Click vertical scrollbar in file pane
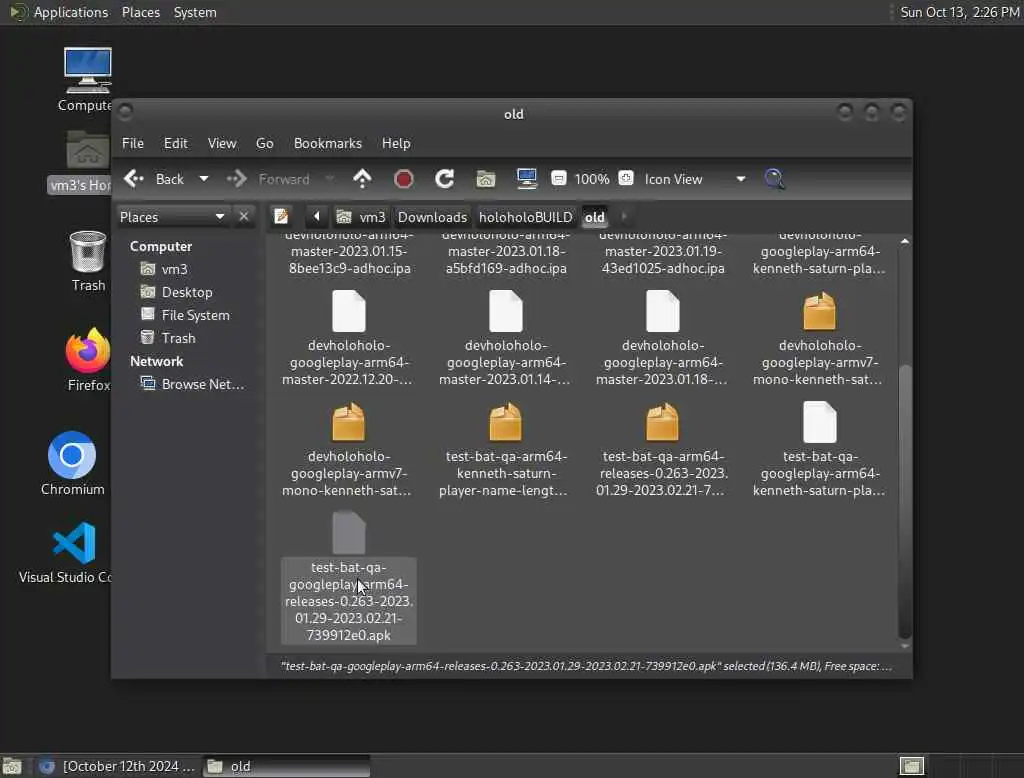The width and height of the screenshot is (1024, 778). 904,500
